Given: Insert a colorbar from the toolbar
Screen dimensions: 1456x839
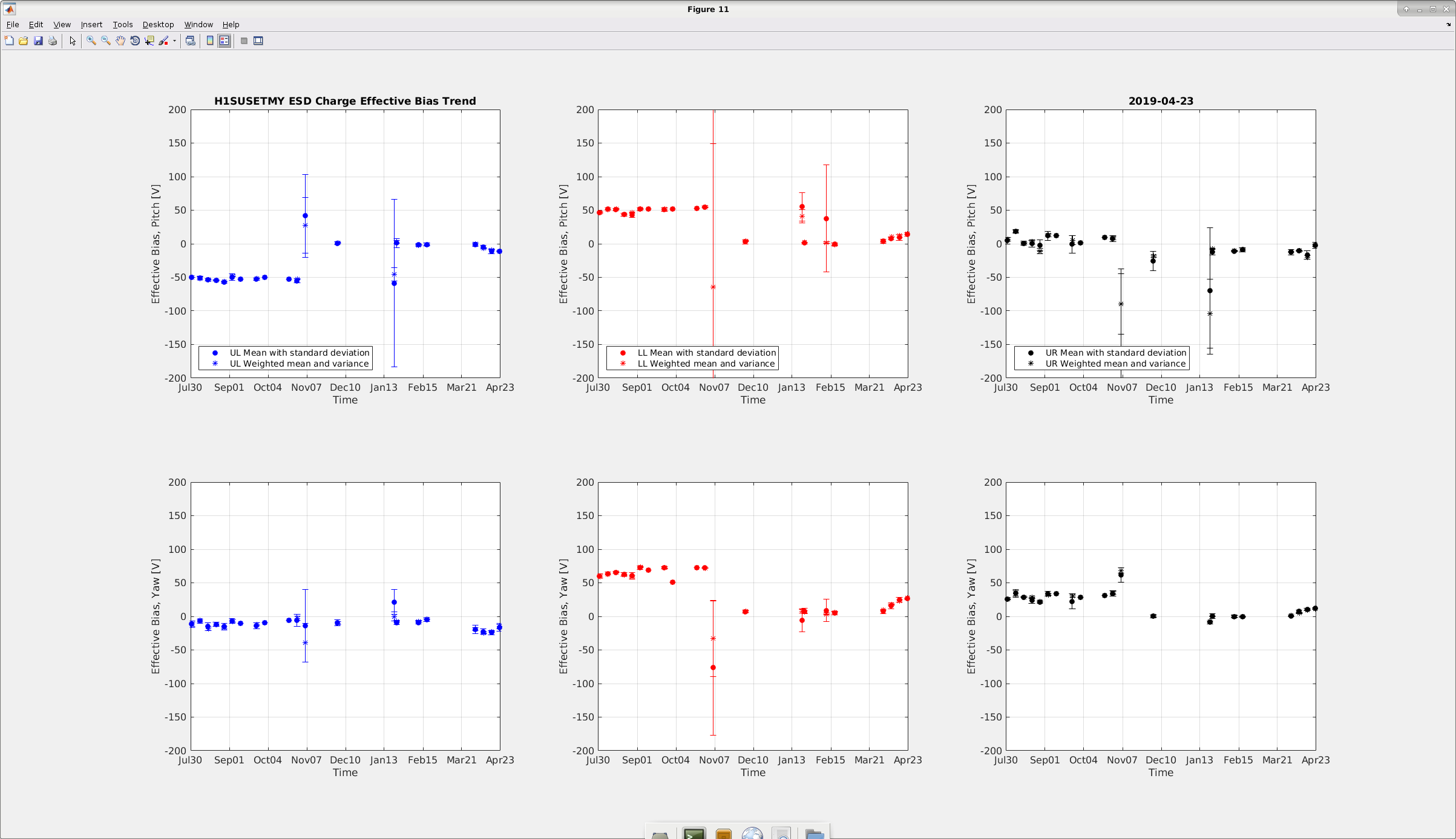Looking at the screenshot, I should [210, 41].
